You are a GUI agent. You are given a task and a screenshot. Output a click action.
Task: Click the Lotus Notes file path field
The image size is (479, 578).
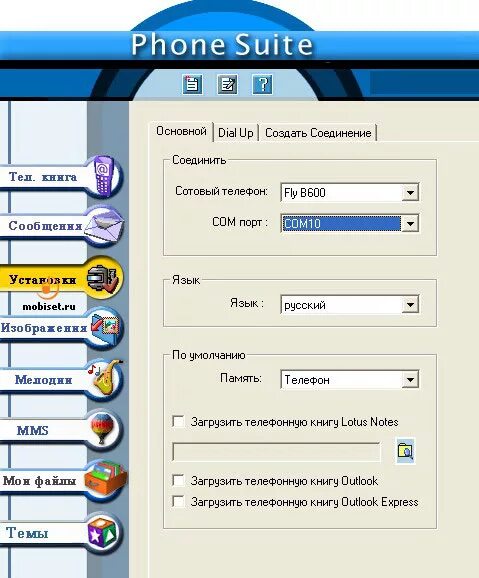click(x=276, y=452)
